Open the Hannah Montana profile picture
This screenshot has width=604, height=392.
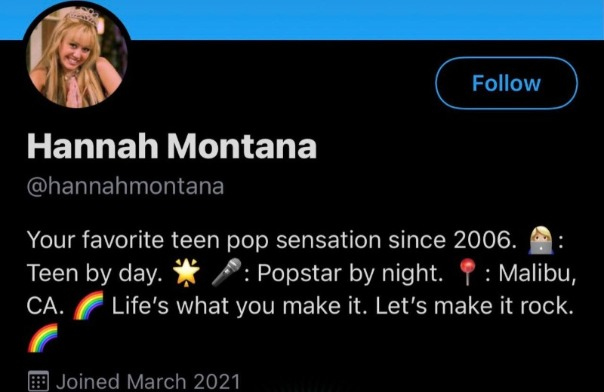pos(76,57)
